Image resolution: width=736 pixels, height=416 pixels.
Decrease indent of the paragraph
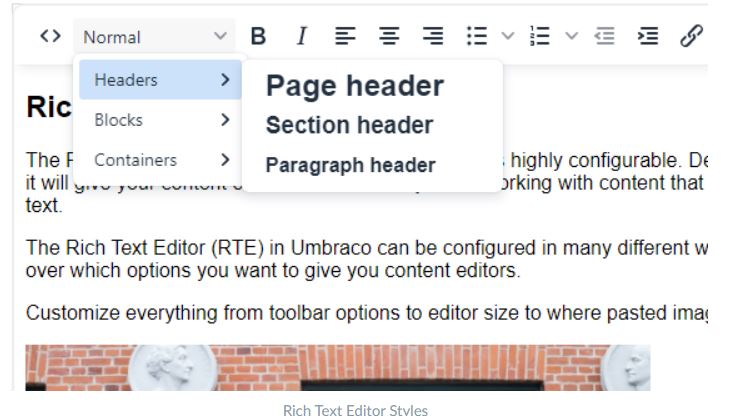pos(605,36)
